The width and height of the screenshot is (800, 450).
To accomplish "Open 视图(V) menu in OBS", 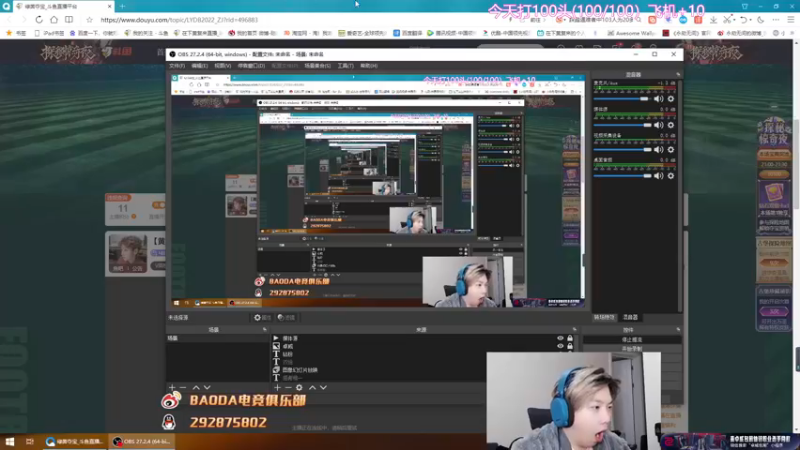I will pos(222,66).
